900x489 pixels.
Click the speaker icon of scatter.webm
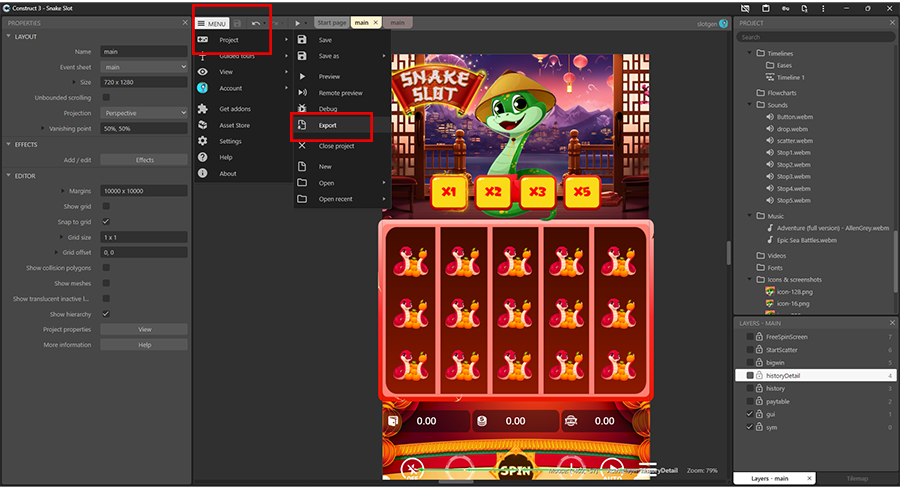click(x=770, y=141)
